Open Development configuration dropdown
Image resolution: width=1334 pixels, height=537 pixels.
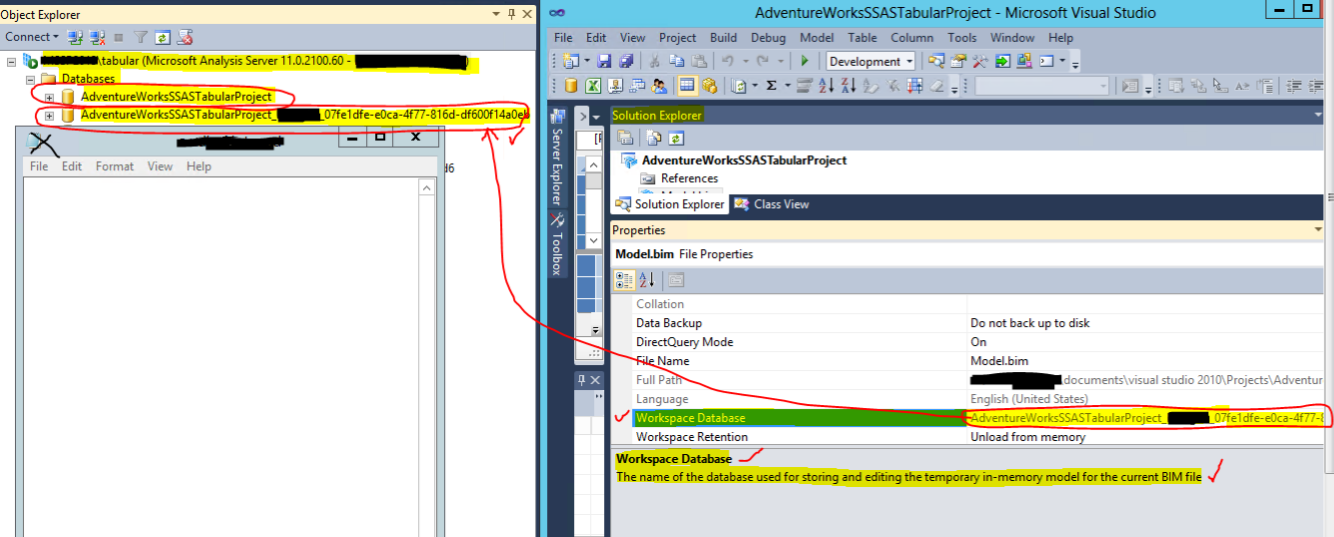click(871, 61)
